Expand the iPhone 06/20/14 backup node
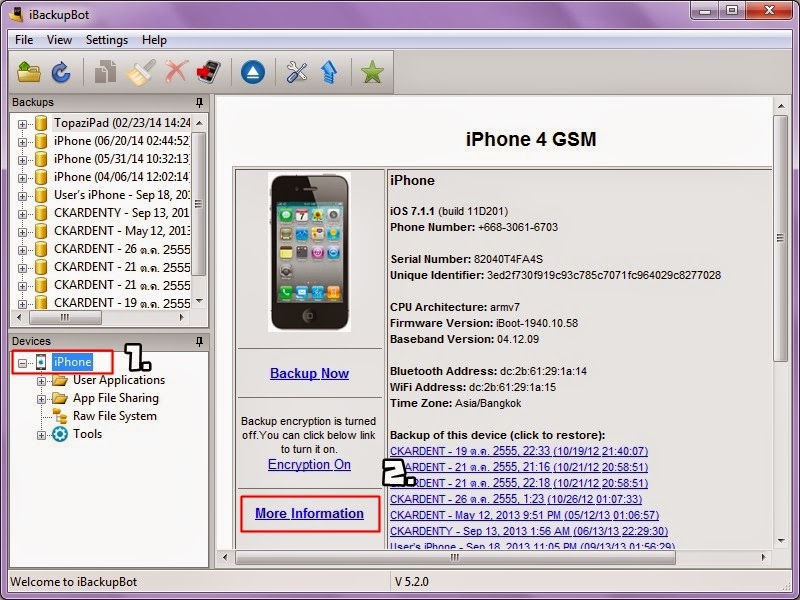Viewport: 800px width, 600px height. [22, 142]
